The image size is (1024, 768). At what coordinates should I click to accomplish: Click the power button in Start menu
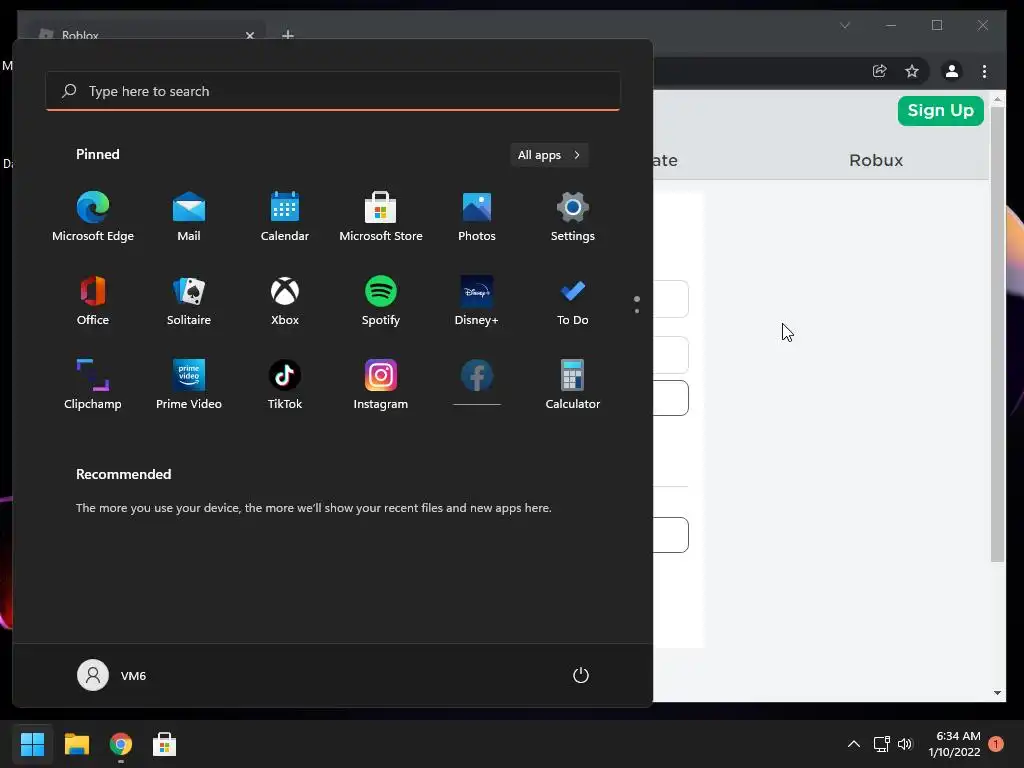tap(581, 675)
